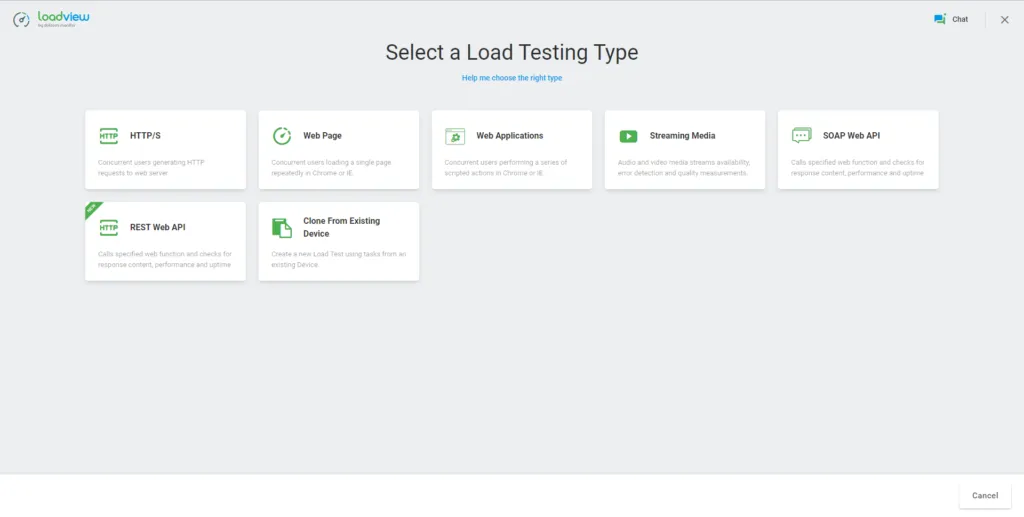Click the Cancel button
The image size is (1024, 517).
[x=985, y=495]
